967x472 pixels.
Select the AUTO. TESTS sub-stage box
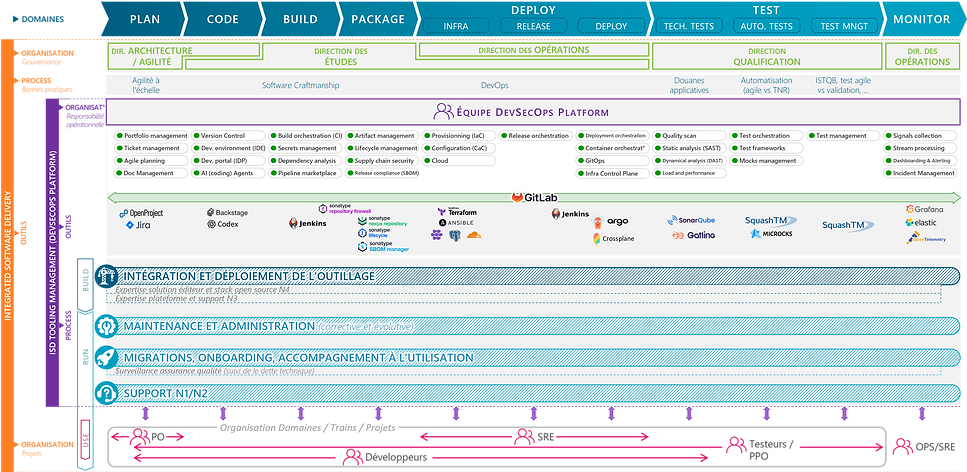[765, 26]
